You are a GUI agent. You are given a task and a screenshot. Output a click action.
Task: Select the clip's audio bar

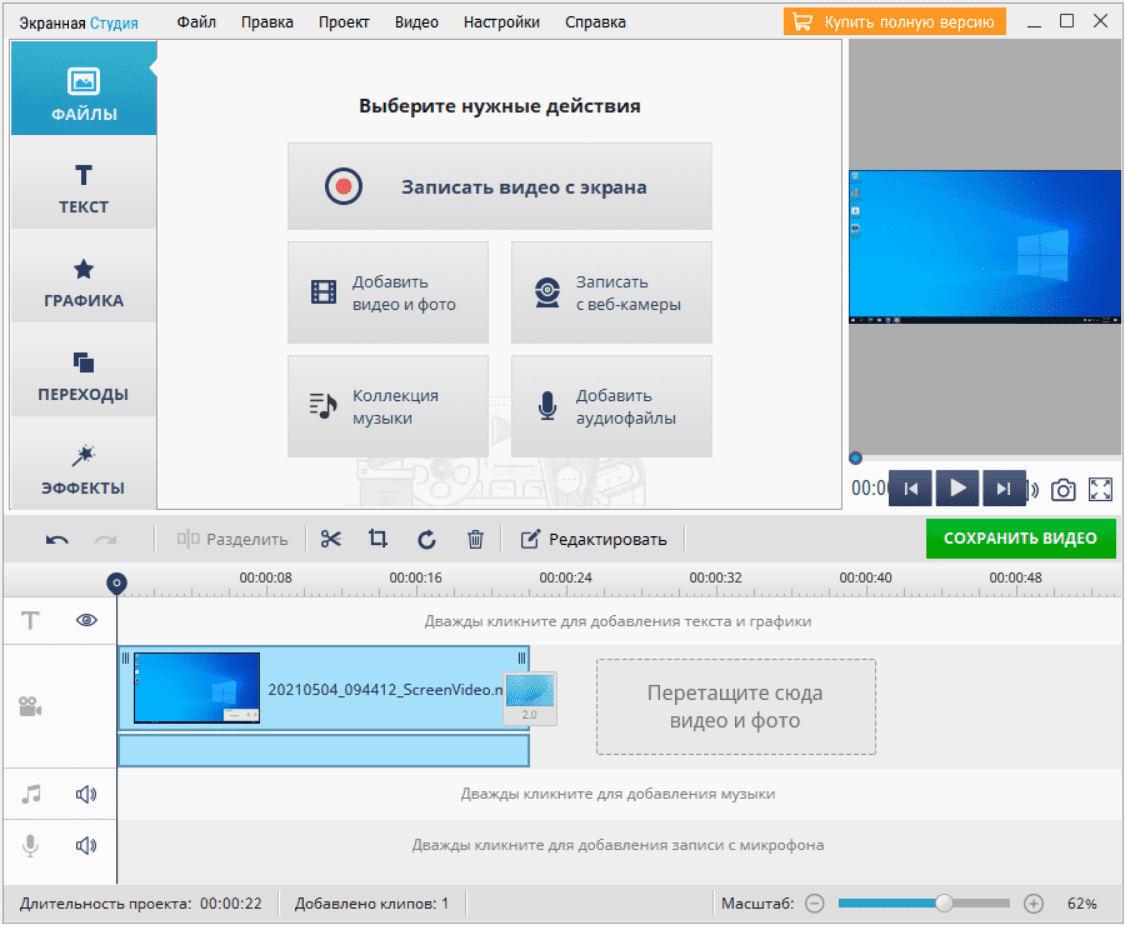point(324,751)
